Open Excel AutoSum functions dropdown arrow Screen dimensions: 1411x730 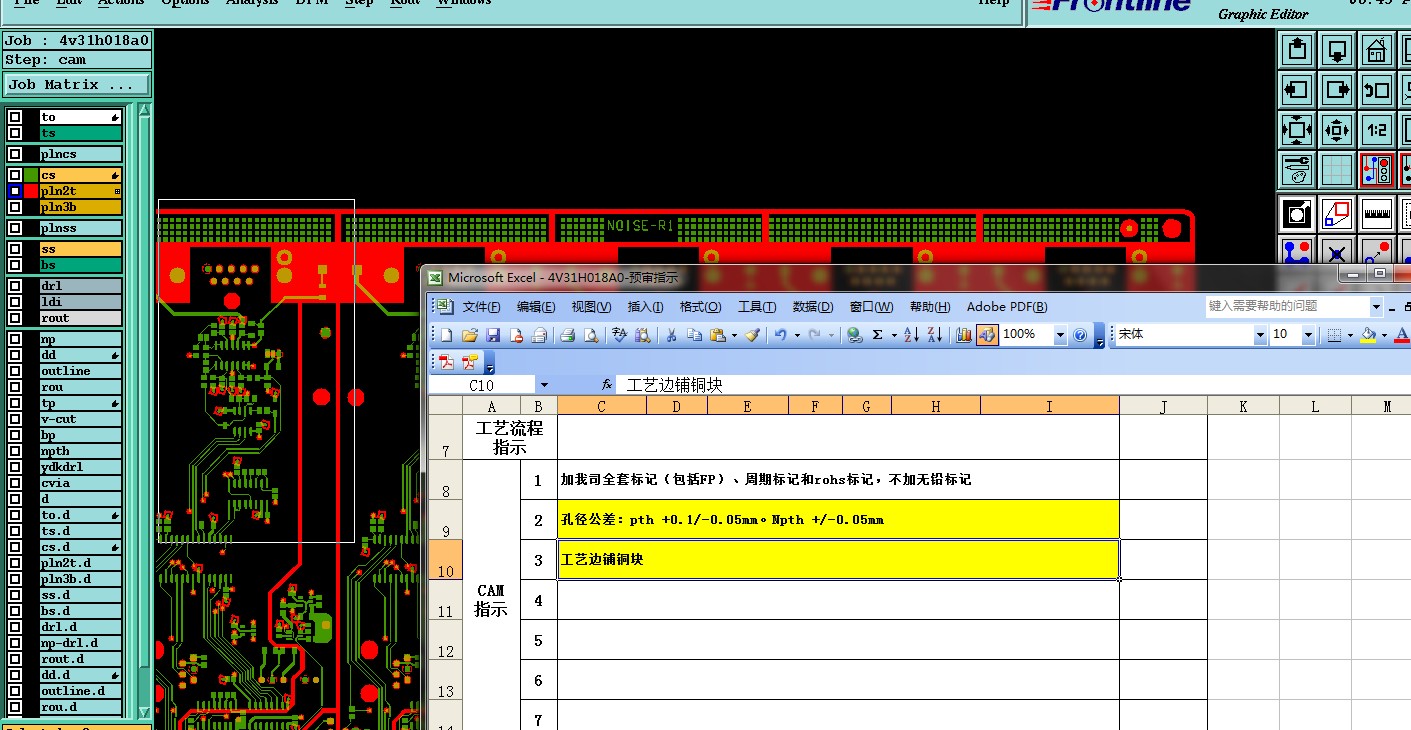click(x=893, y=335)
